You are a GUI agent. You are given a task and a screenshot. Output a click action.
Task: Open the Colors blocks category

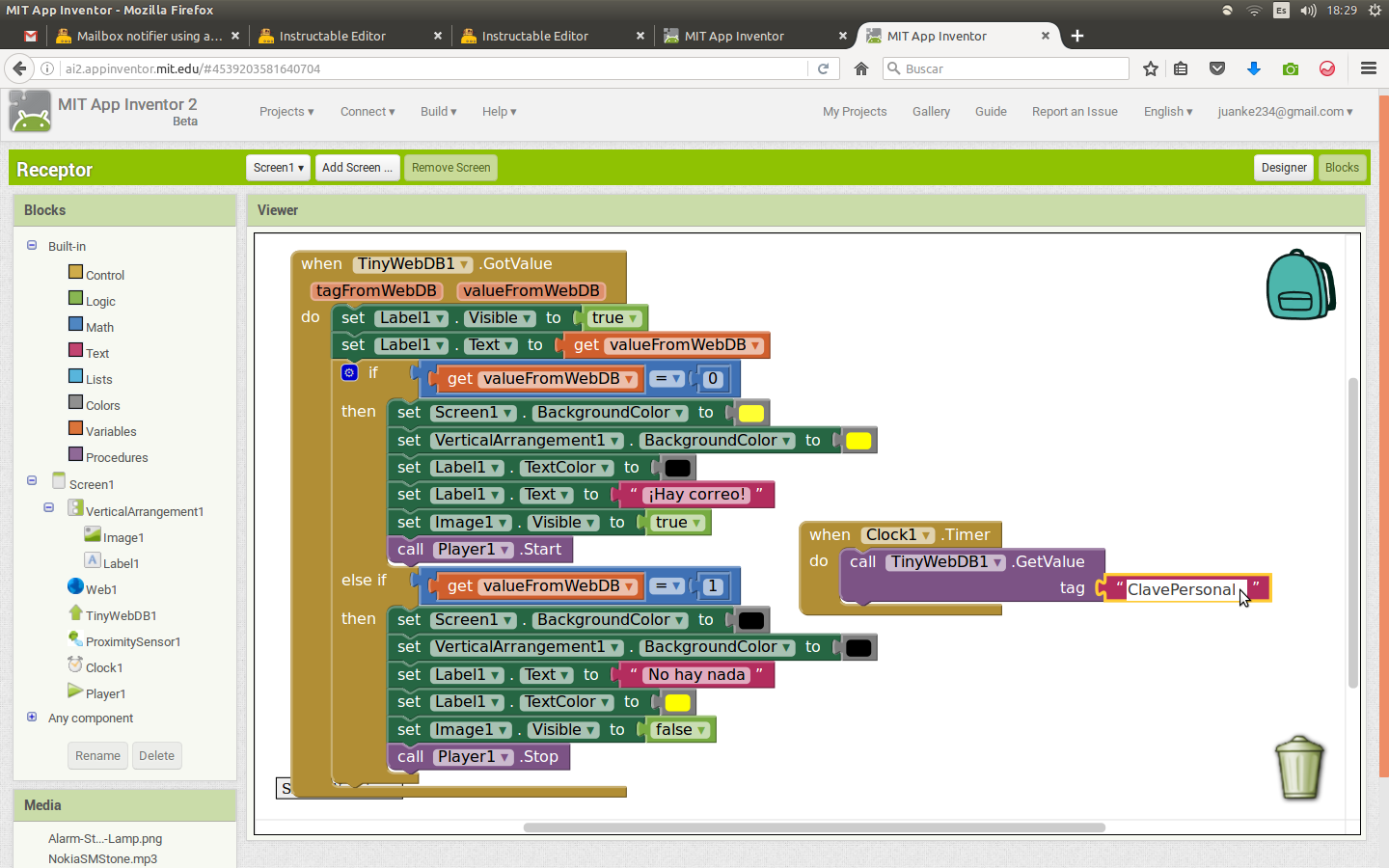click(102, 405)
